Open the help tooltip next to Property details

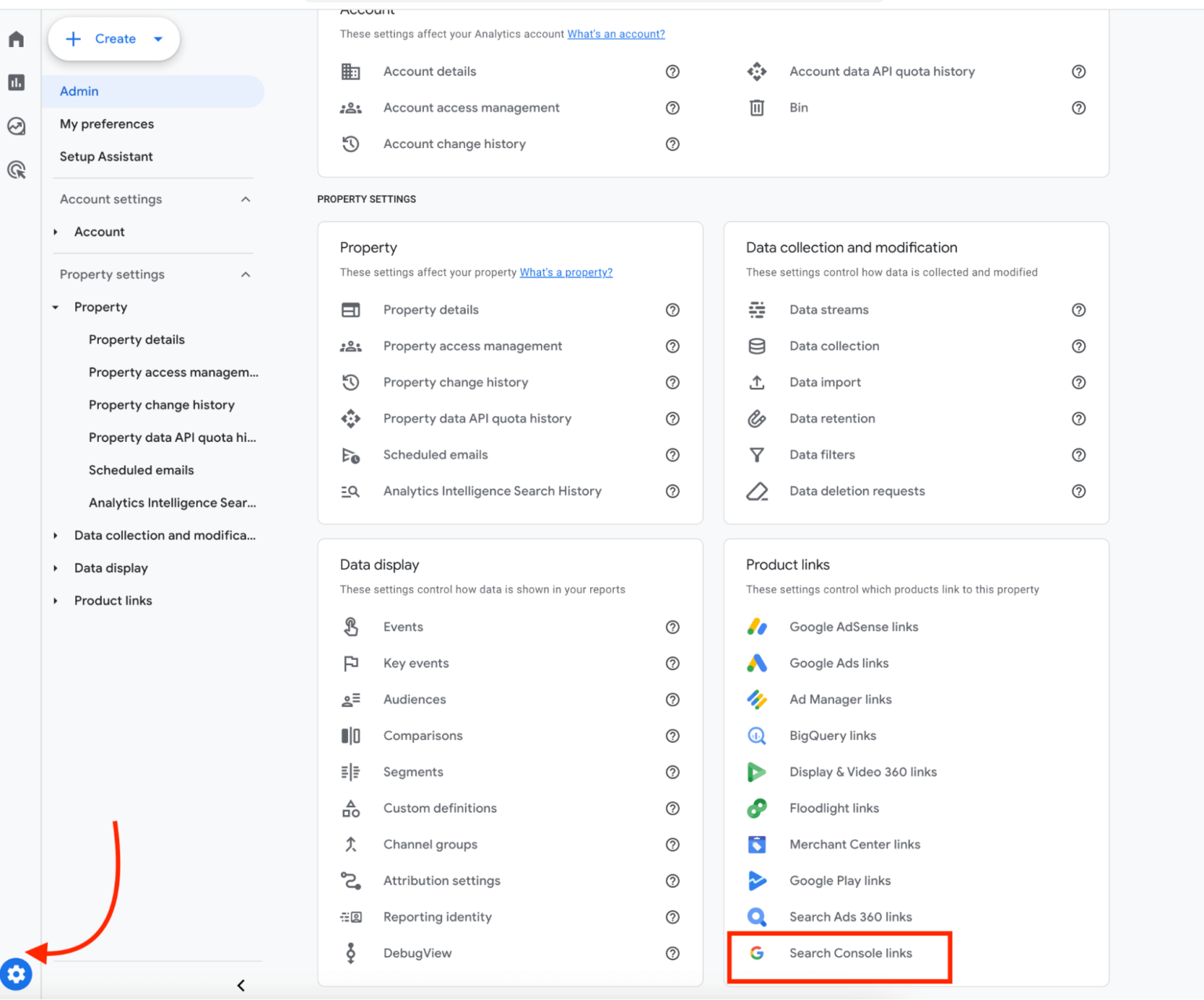click(x=673, y=310)
